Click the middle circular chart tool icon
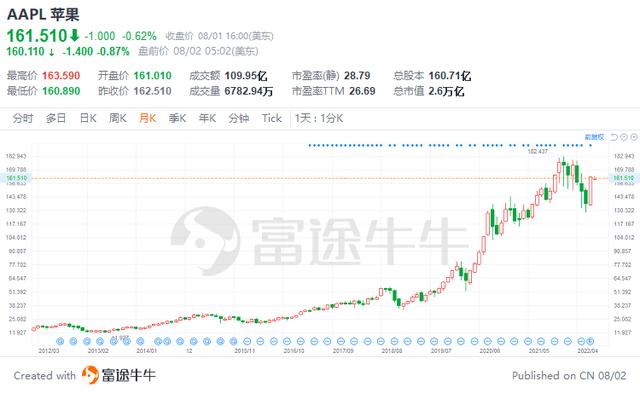 click(x=624, y=137)
